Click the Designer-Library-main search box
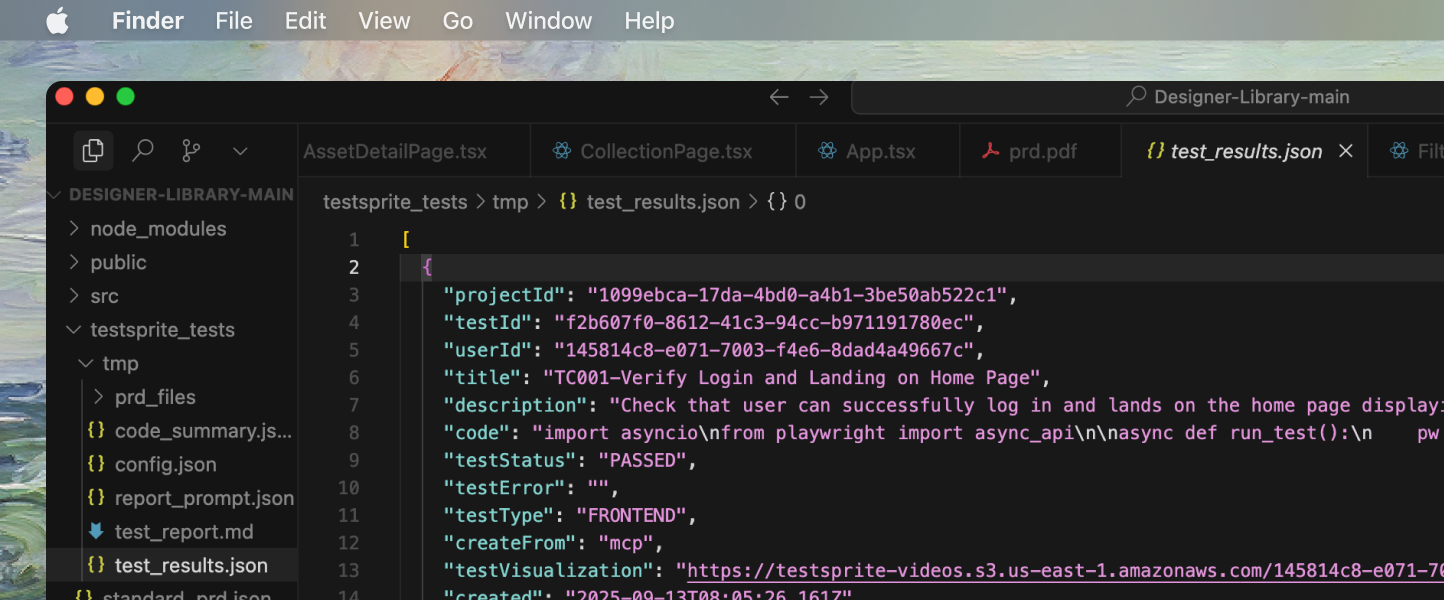Screen dimensions: 1444x600 [1147, 97]
